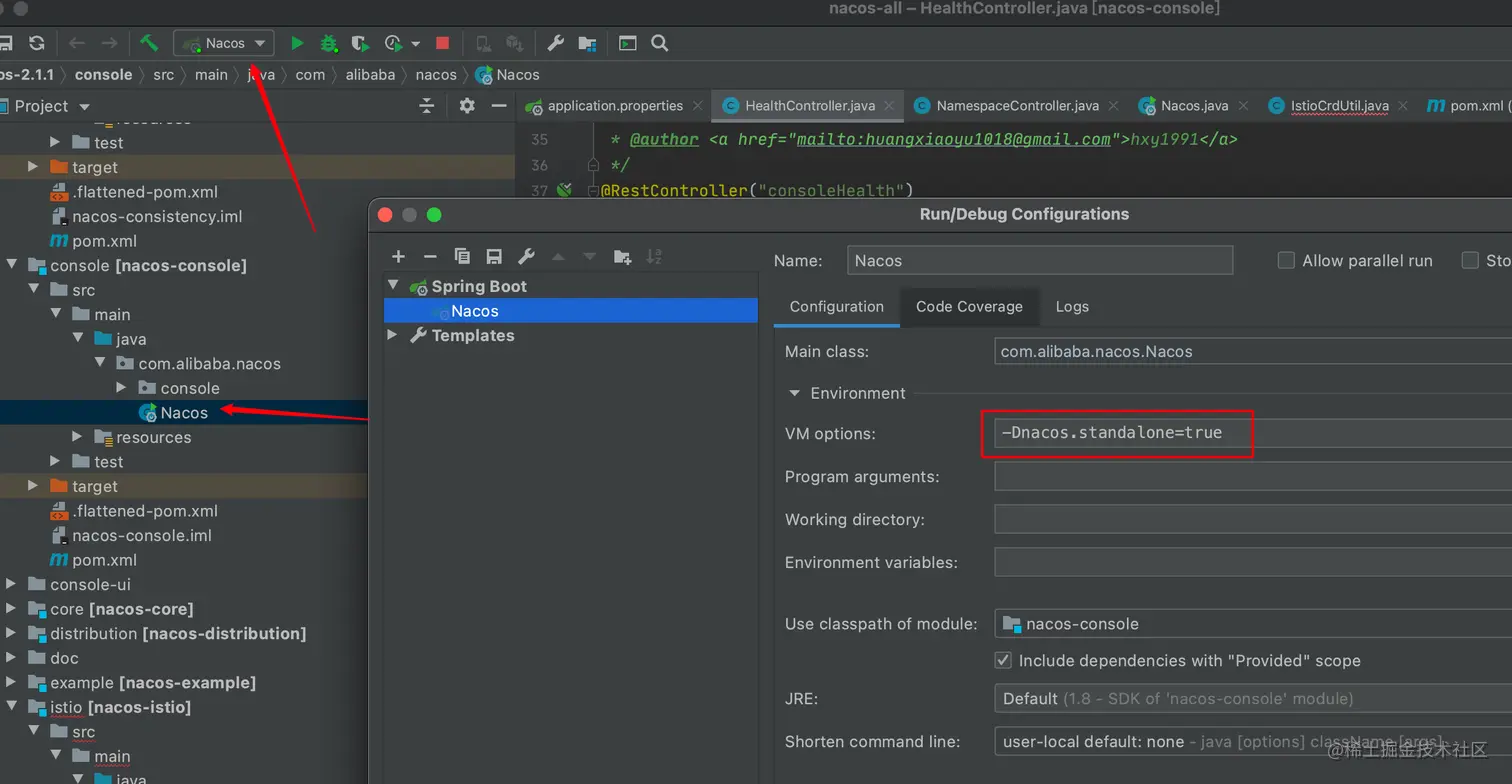Viewport: 1512px width, 784px height.
Task: Click the Build Project hammer icon
Action: 149,43
